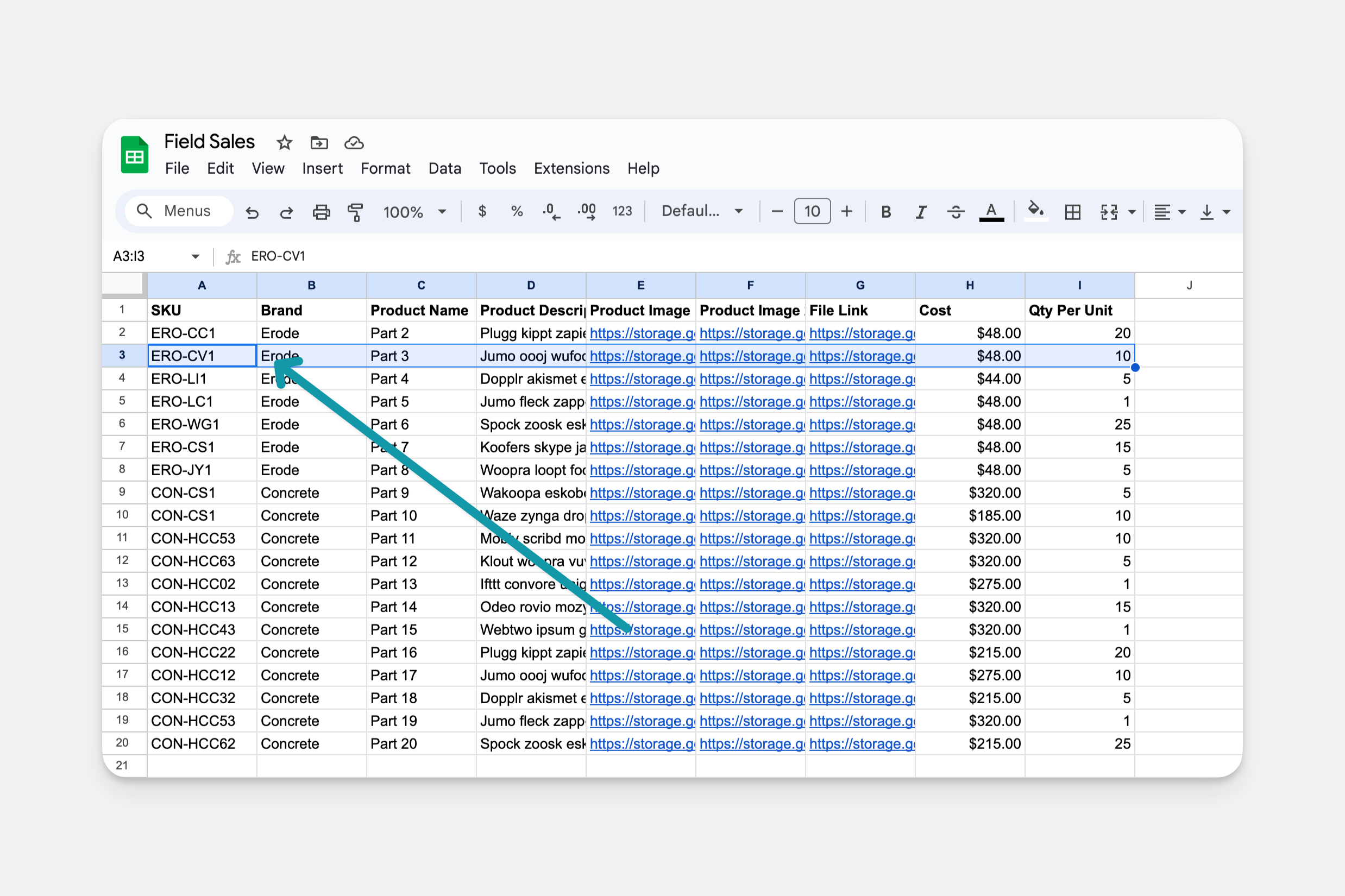Select cell with Woopra loopt description
The height and width of the screenshot is (896, 1345).
click(x=531, y=470)
